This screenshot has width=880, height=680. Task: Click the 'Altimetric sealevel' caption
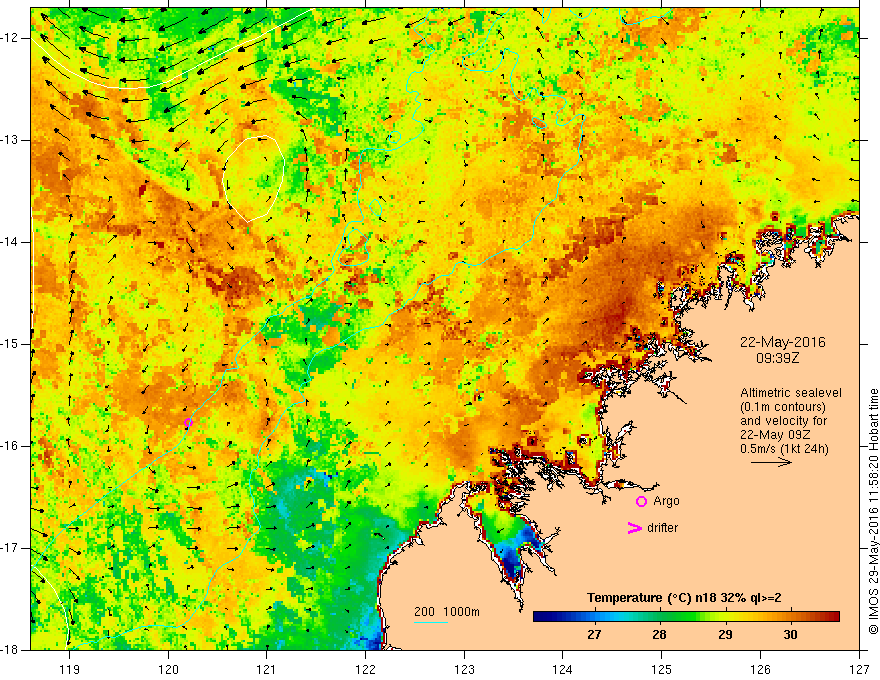coord(791,393)
